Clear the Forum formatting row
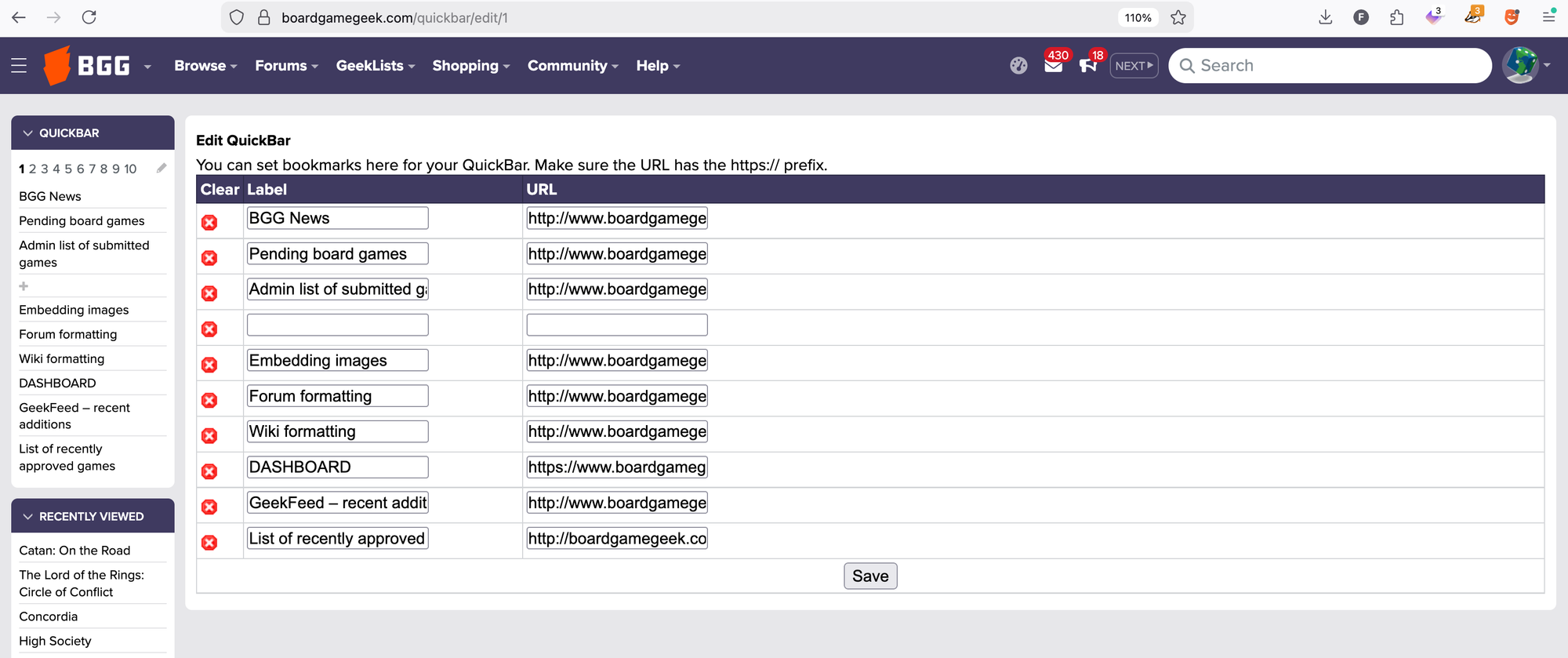 pyautogui.click(x=209, y=401)
